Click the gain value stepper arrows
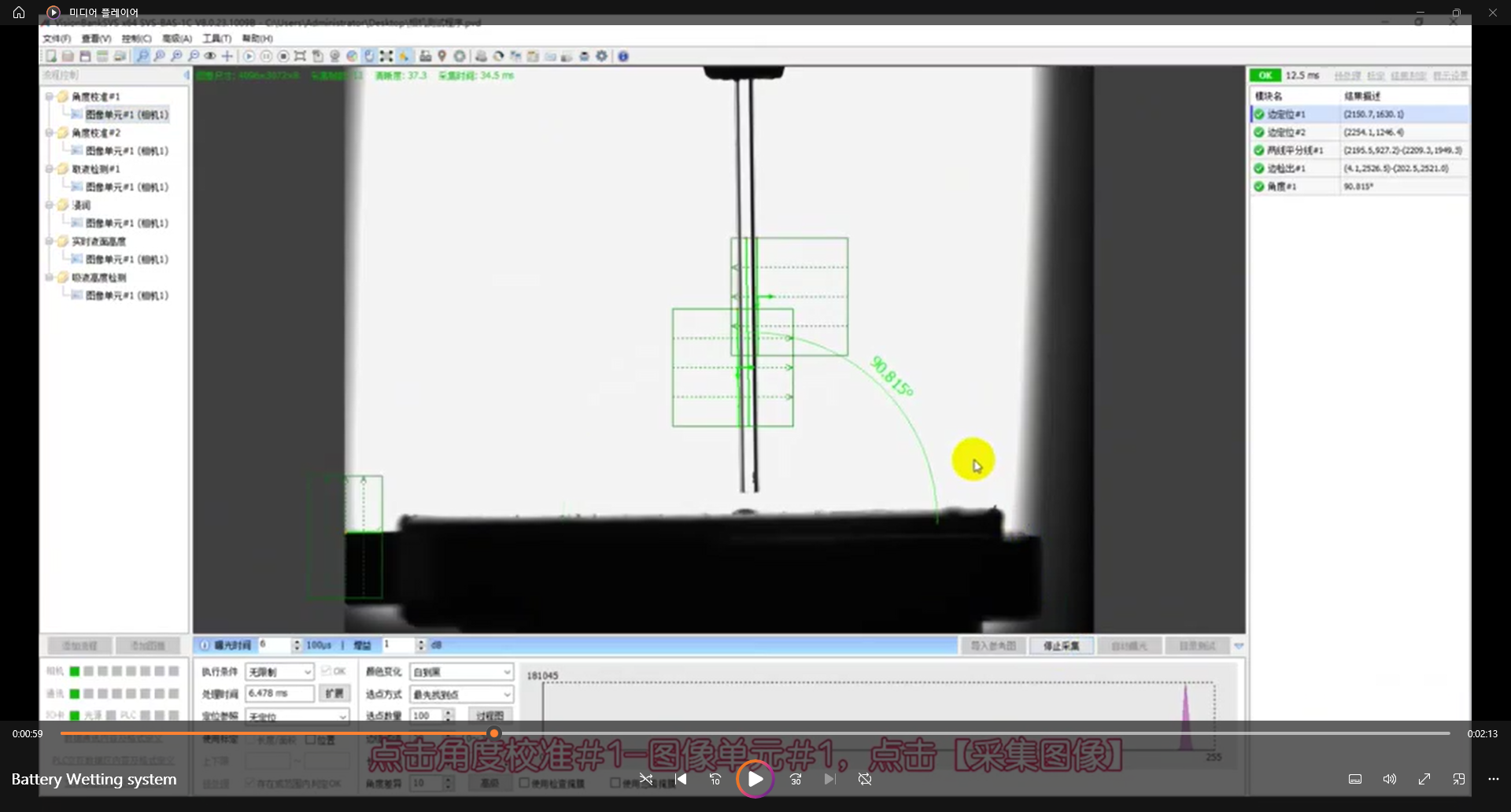The image size is (1511, 812). (421, 645)
